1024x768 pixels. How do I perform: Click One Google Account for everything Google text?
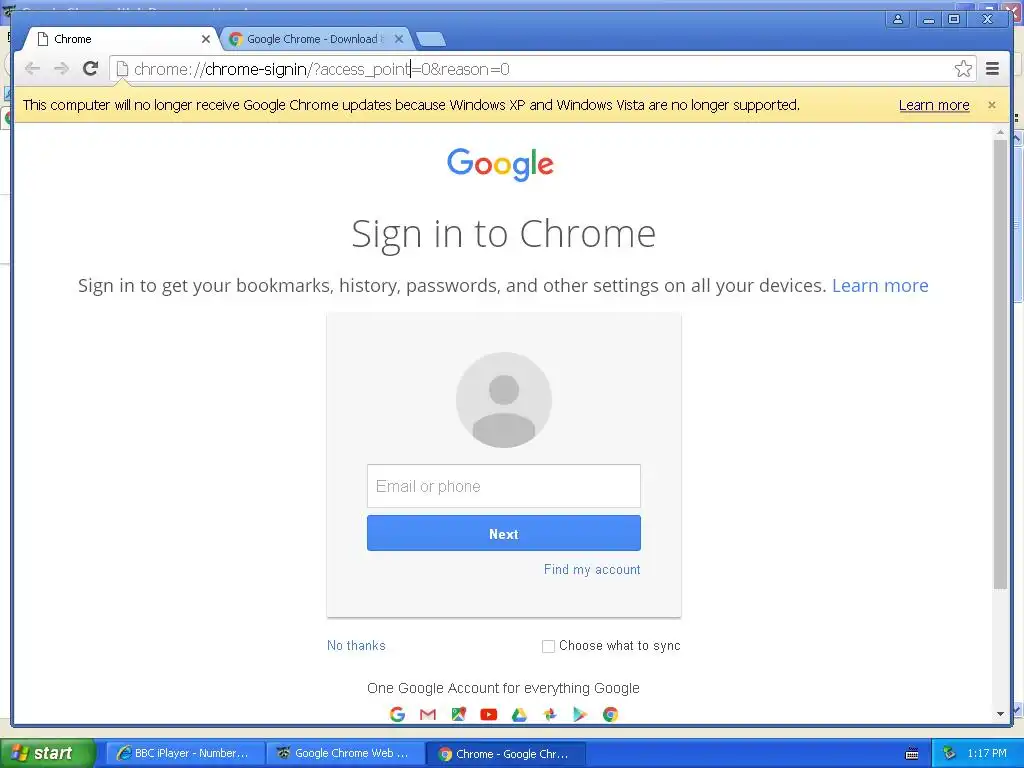pos(503,688)
